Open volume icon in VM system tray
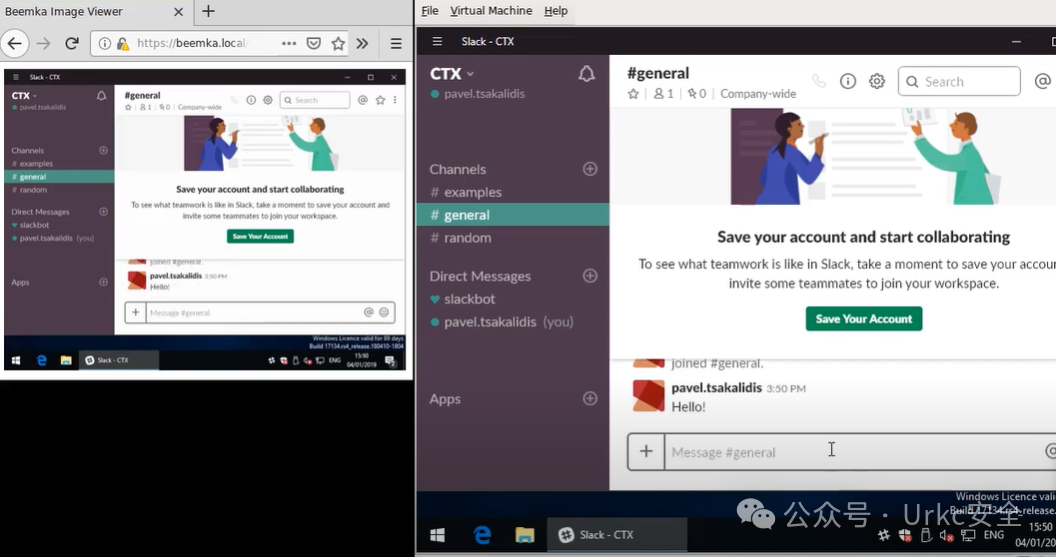Image resolution: width=1056 pixels, height=557 pixels. (x=947, y=535)
